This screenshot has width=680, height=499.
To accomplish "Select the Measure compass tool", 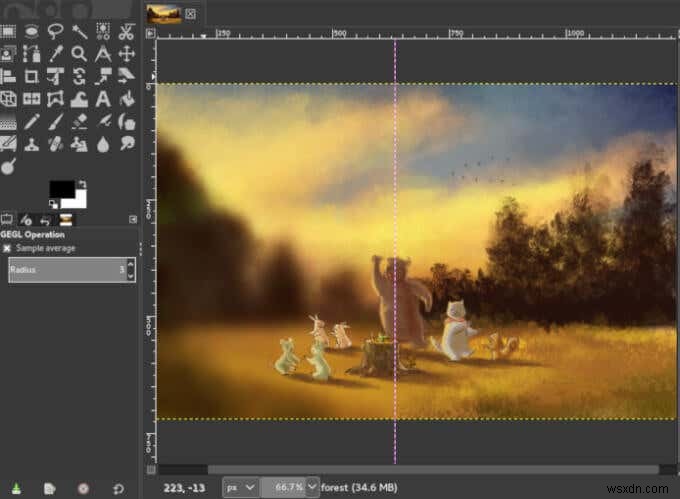I will [x=103, y=54].
